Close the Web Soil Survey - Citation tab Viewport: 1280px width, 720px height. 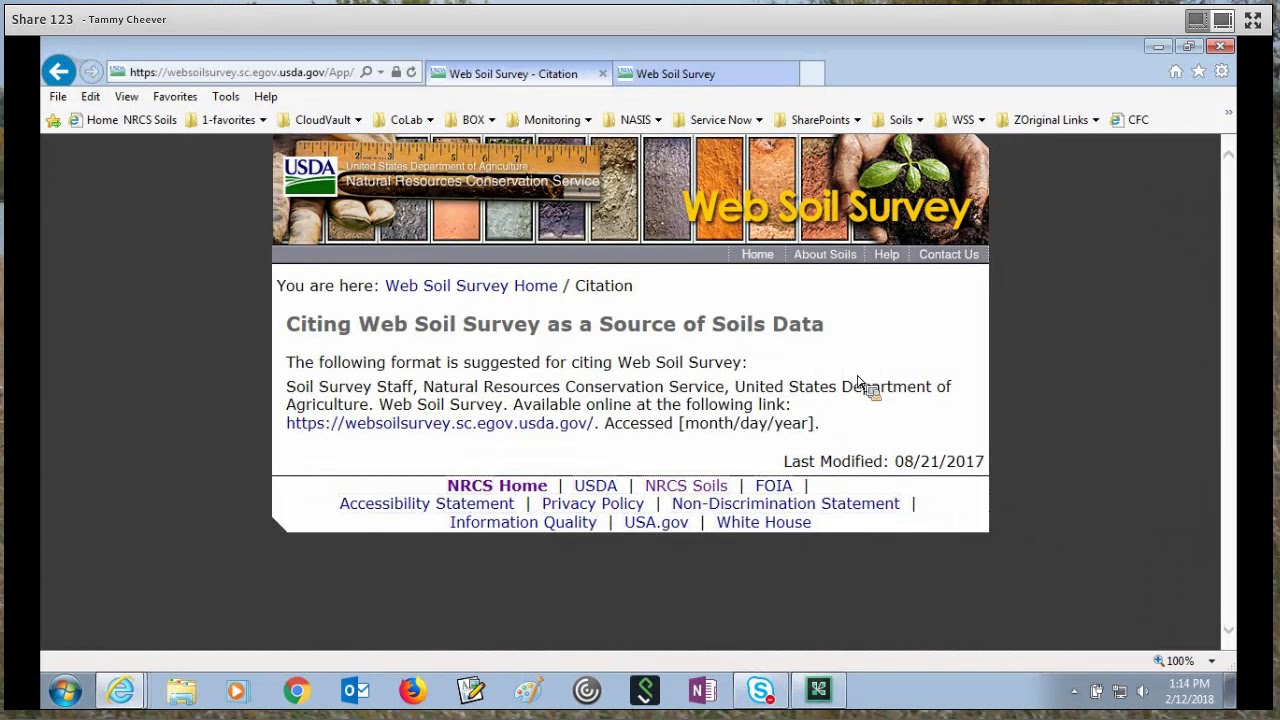point(602,74)
